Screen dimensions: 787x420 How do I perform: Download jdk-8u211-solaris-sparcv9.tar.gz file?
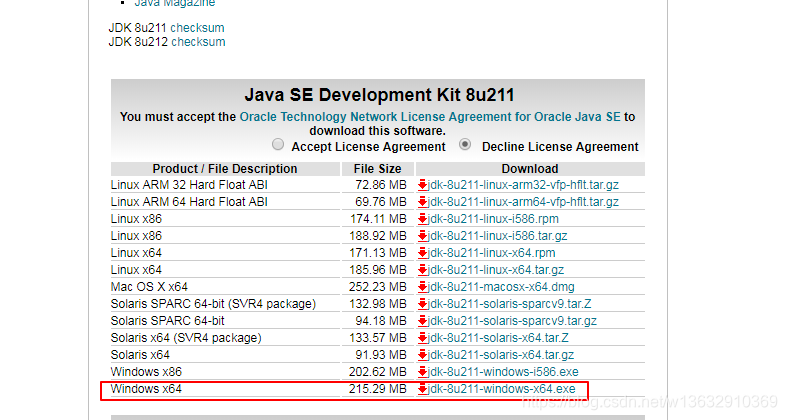pos(512,321)
